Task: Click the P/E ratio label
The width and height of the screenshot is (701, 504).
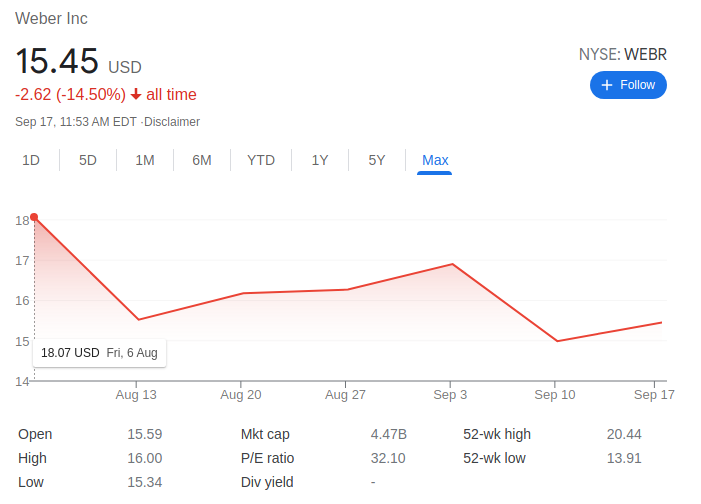Action: [x=267, y=458]
